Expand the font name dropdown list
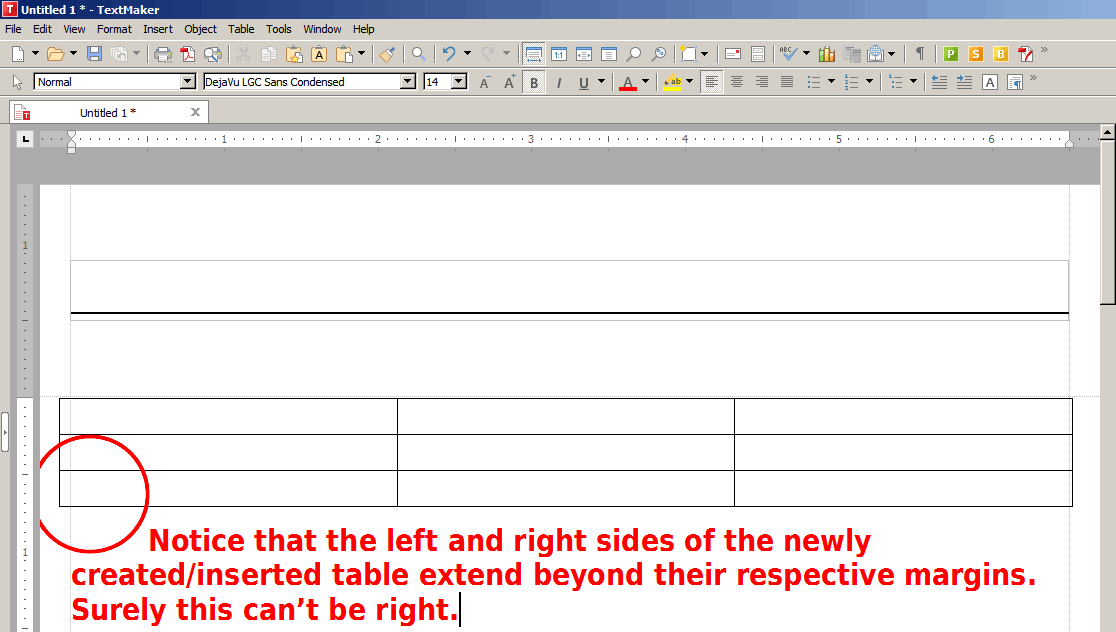 click(x=407, y=82)
